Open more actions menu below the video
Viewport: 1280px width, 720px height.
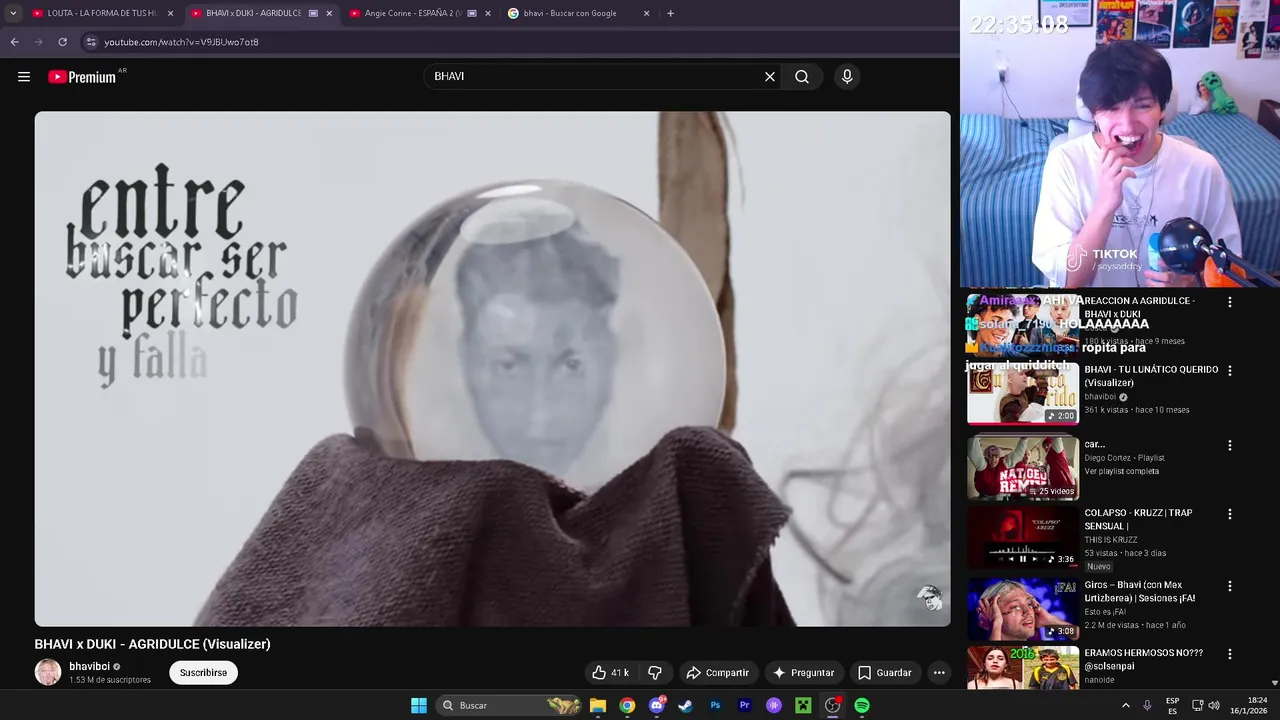pyautogui.click(x=939, y=673)
